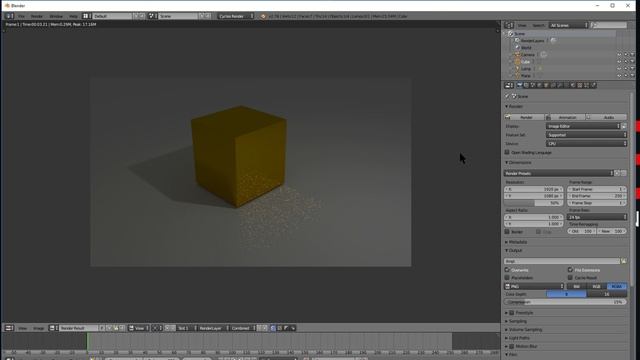This screenshot has width=640, height=360.
Task: Click the Physics properties tab icon
Action: 593,85
